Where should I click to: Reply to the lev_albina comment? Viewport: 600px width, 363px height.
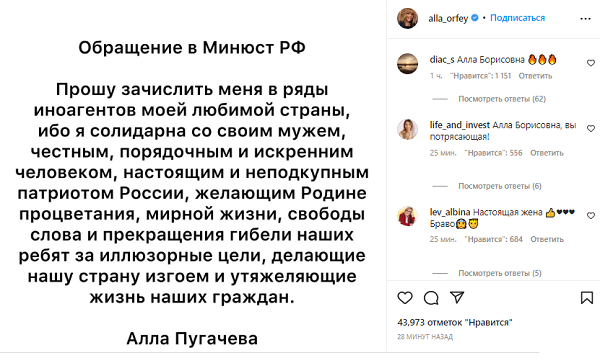546,239
